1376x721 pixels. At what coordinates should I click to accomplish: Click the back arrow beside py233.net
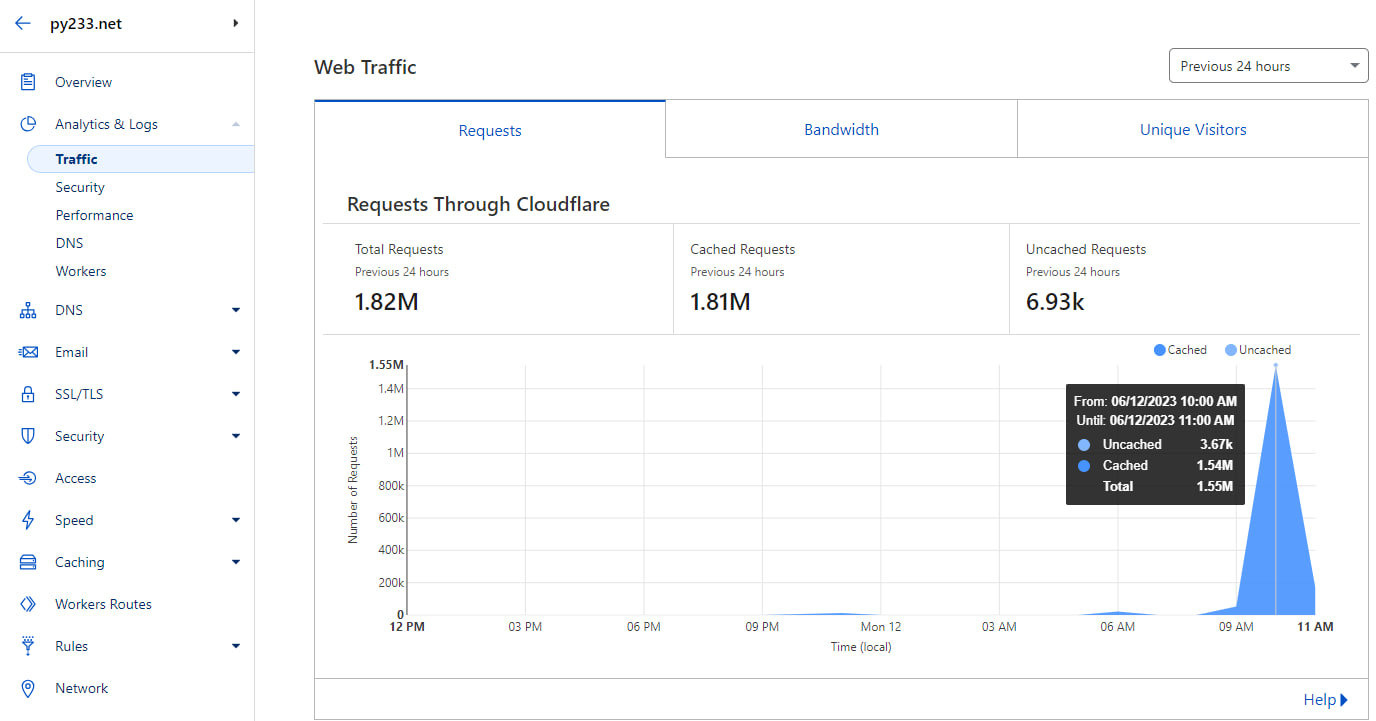point(23,23)
